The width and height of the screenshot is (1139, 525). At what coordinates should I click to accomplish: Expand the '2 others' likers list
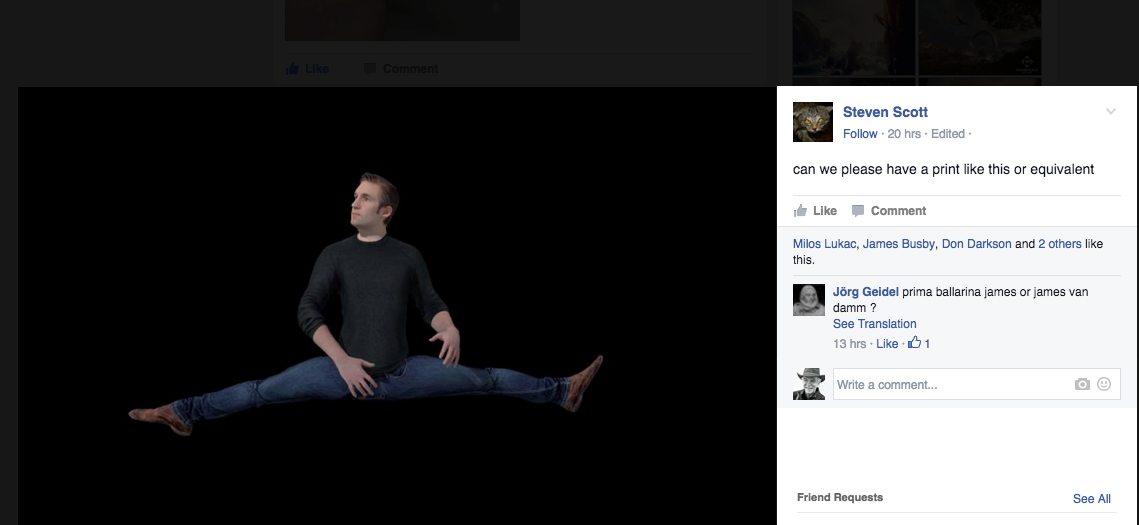tap(1059, 244)
